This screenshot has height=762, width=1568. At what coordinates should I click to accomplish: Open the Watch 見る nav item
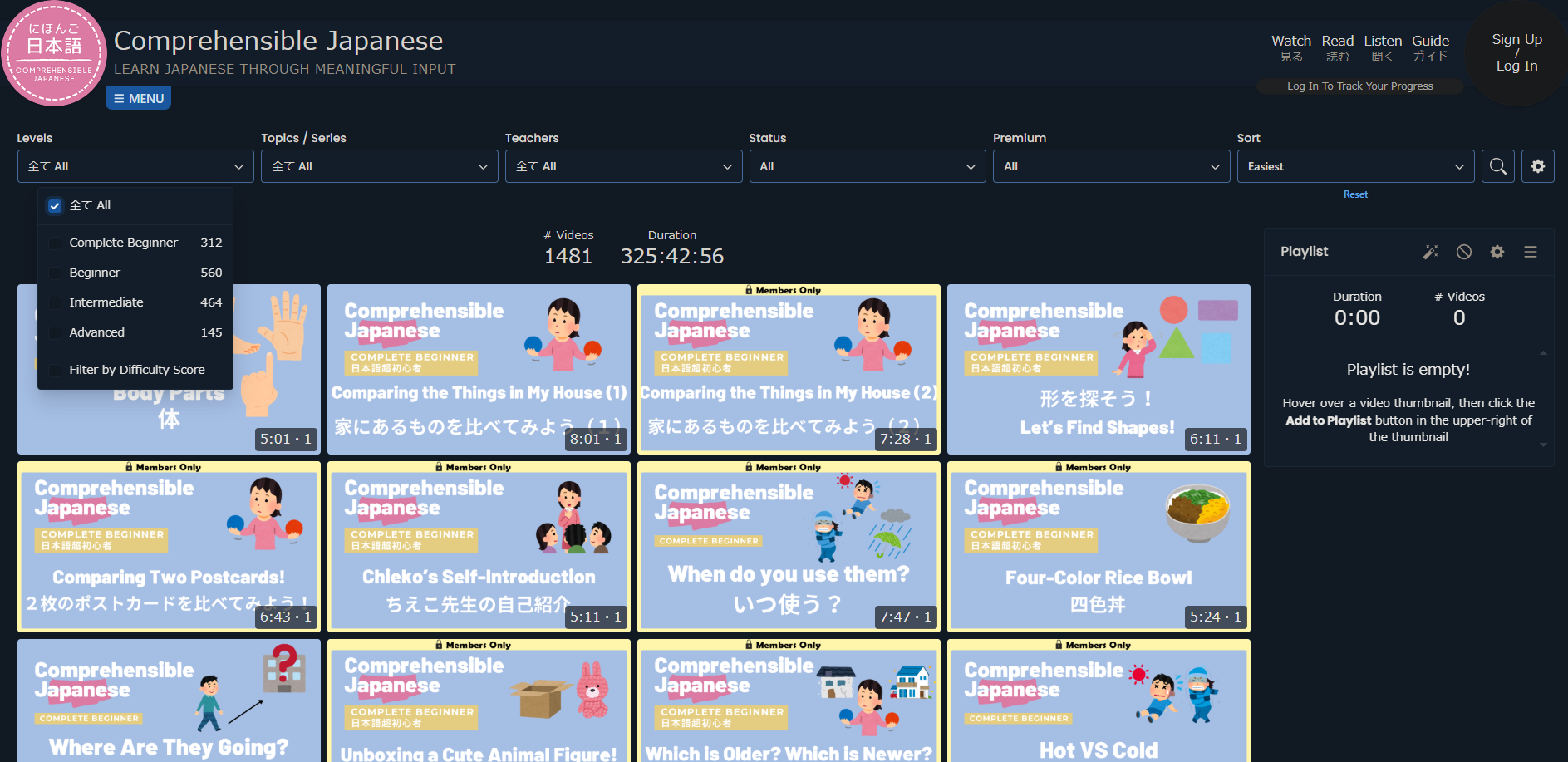click(1291, 47)
